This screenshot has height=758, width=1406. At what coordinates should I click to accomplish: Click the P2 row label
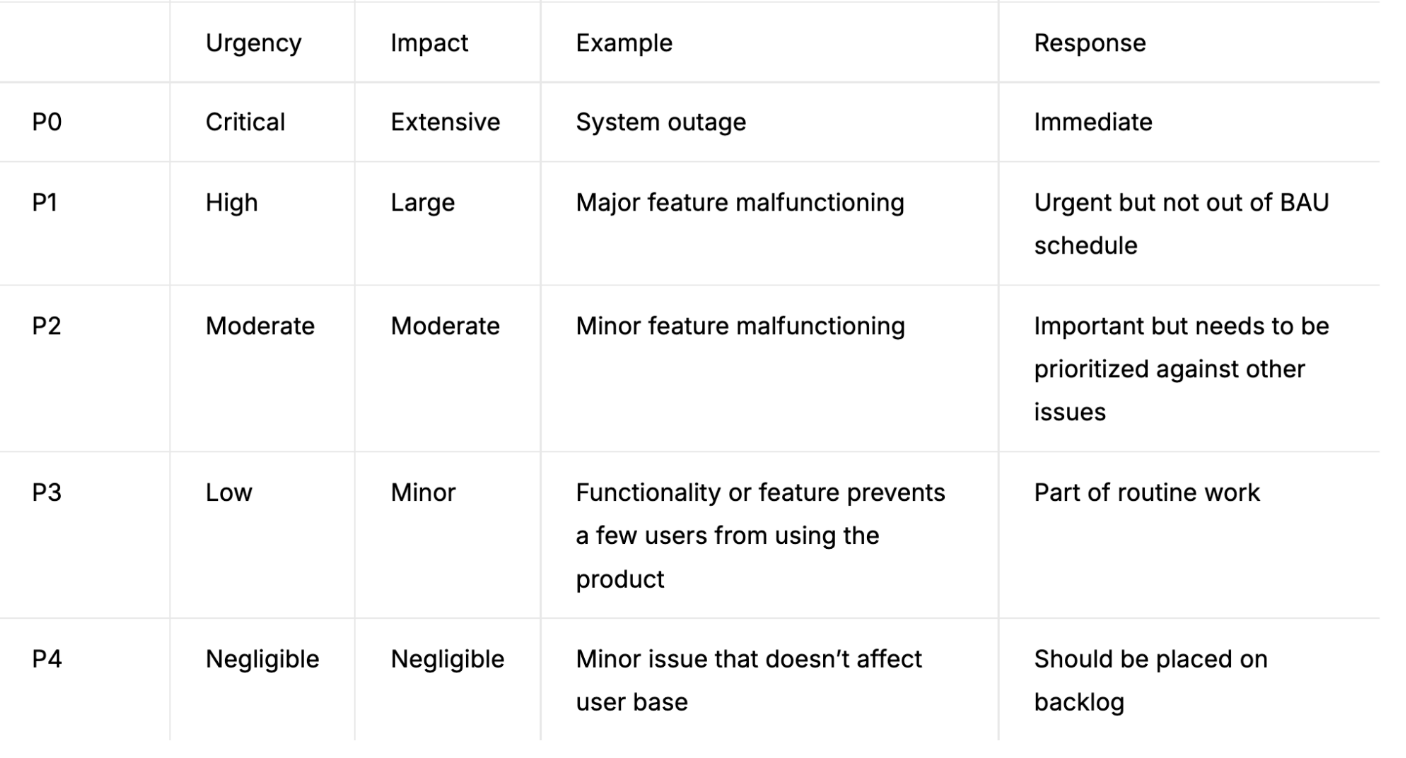pyautogui.click(x=47, y=326)
